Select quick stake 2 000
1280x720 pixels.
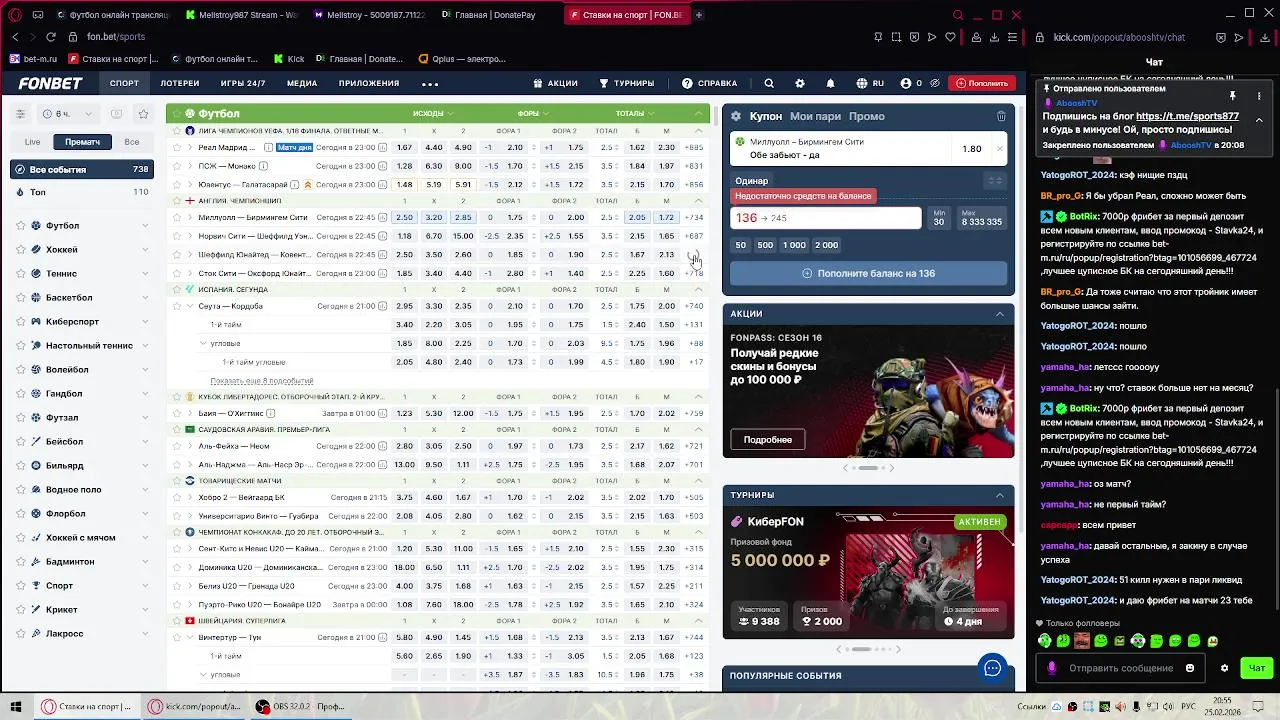826,245
